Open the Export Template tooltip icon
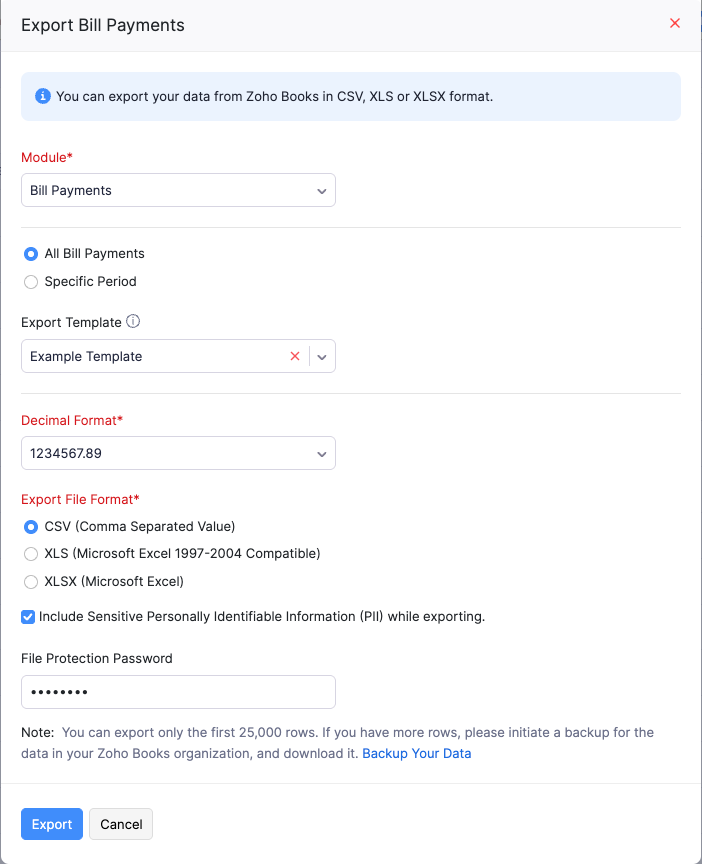Image resolution: width=702 pixels, height=864 pixels. pos(133,322)
